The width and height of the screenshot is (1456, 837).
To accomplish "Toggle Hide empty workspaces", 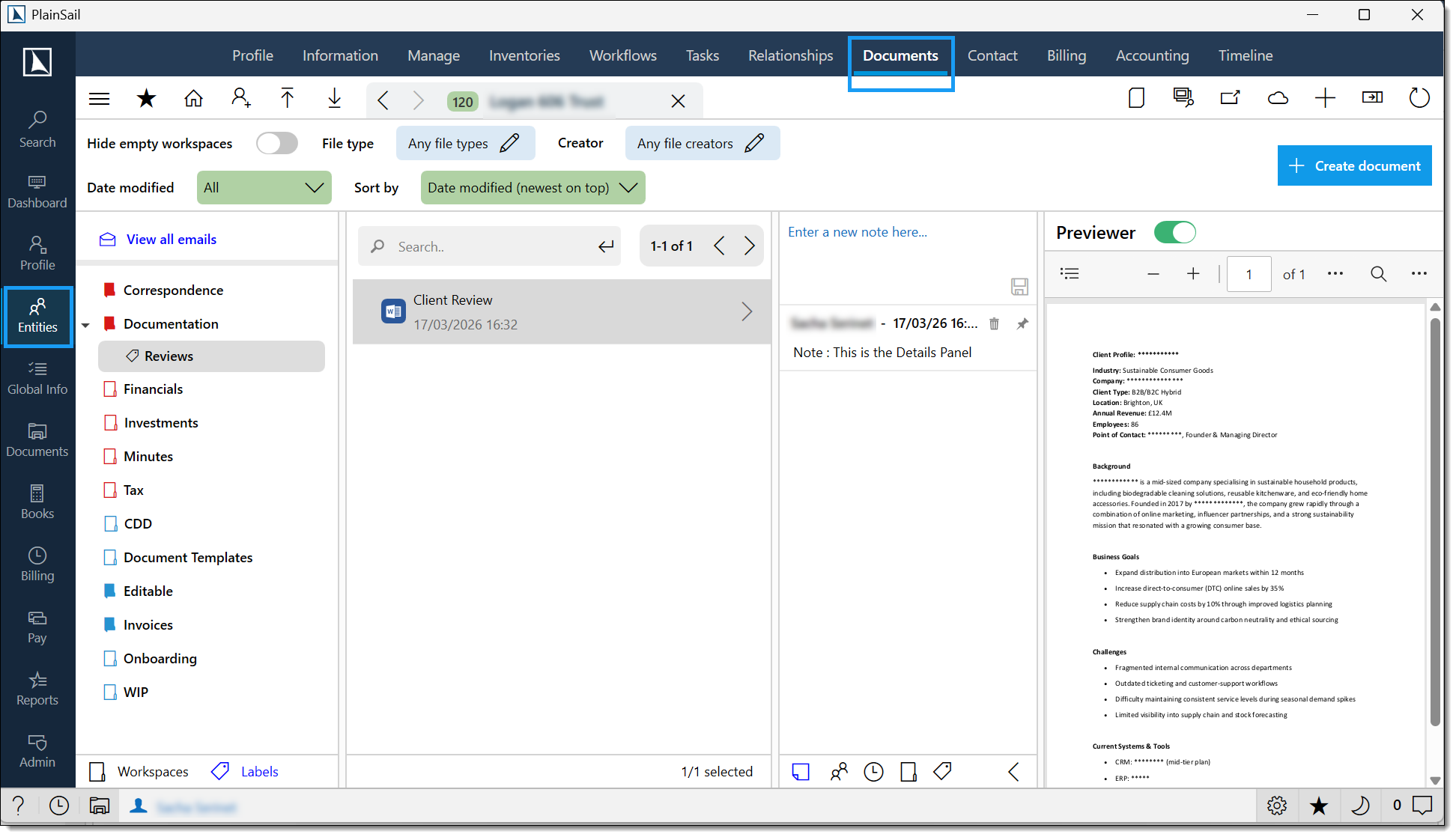I will tap(276, 143).
